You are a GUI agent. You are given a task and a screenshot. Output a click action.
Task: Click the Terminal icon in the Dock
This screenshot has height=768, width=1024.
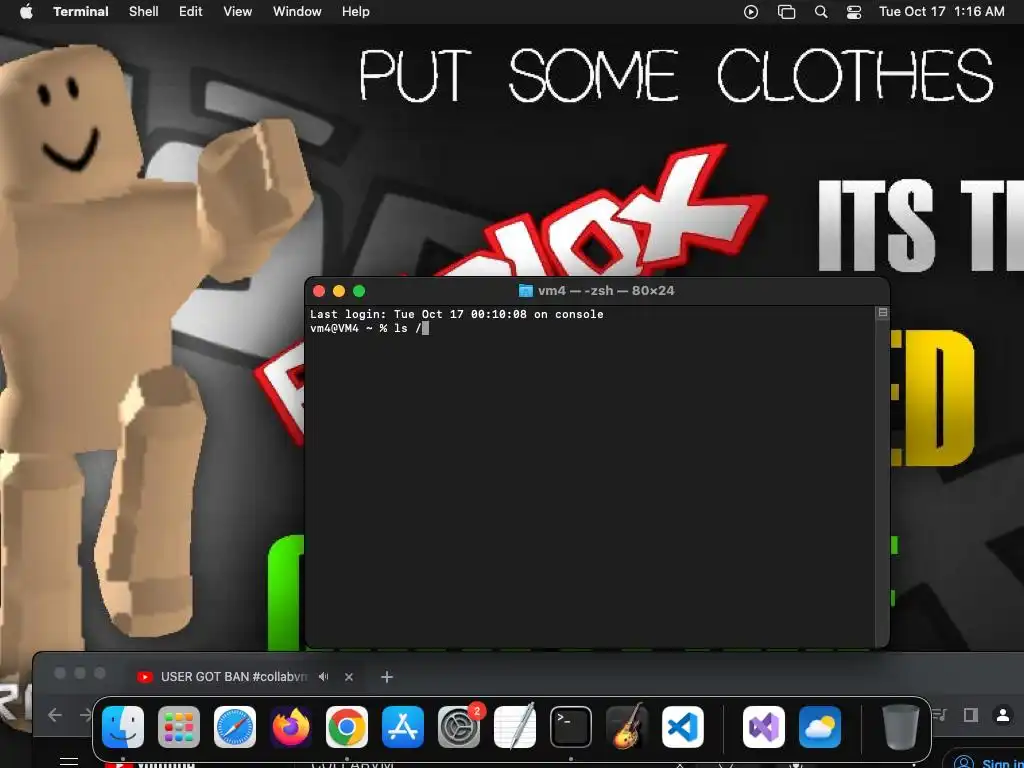(x=571, y=727)
